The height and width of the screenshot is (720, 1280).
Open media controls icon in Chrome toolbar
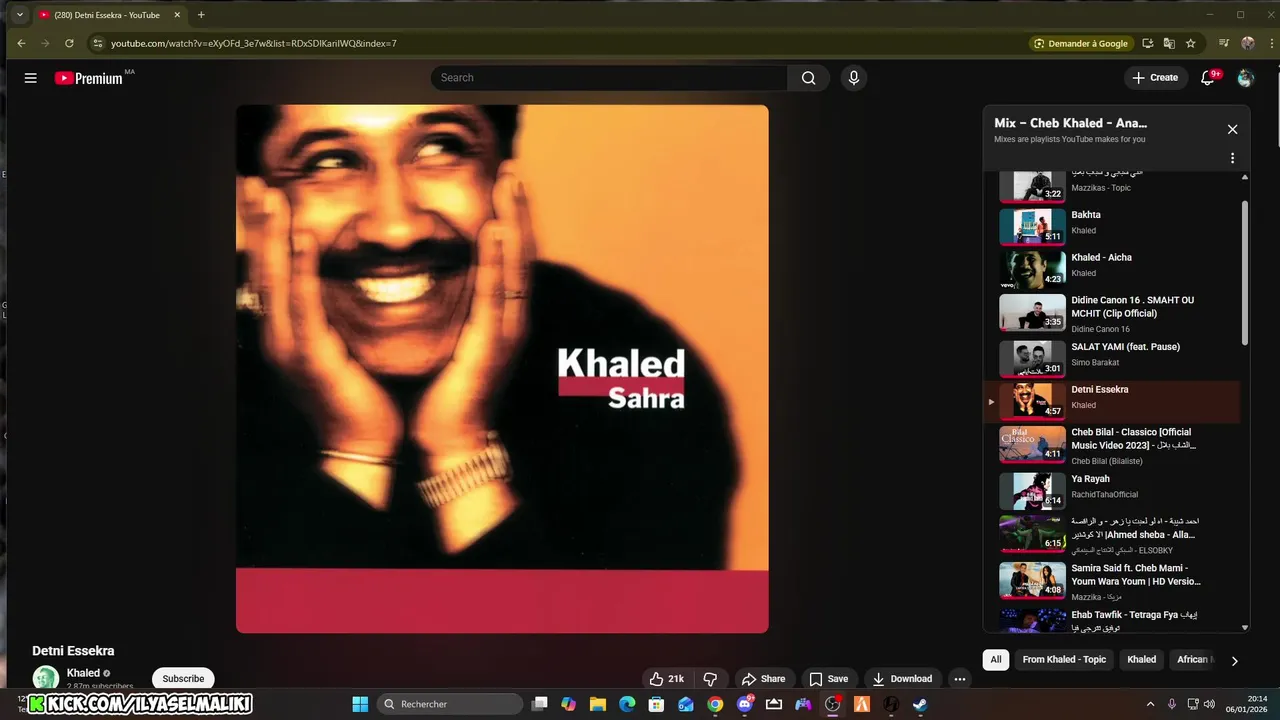click(x=1224, y=43)
